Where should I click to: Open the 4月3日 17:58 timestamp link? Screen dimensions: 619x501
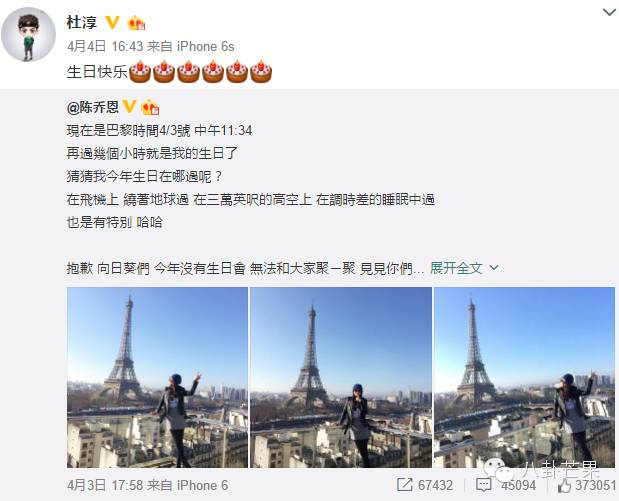(x=105, y=485)
